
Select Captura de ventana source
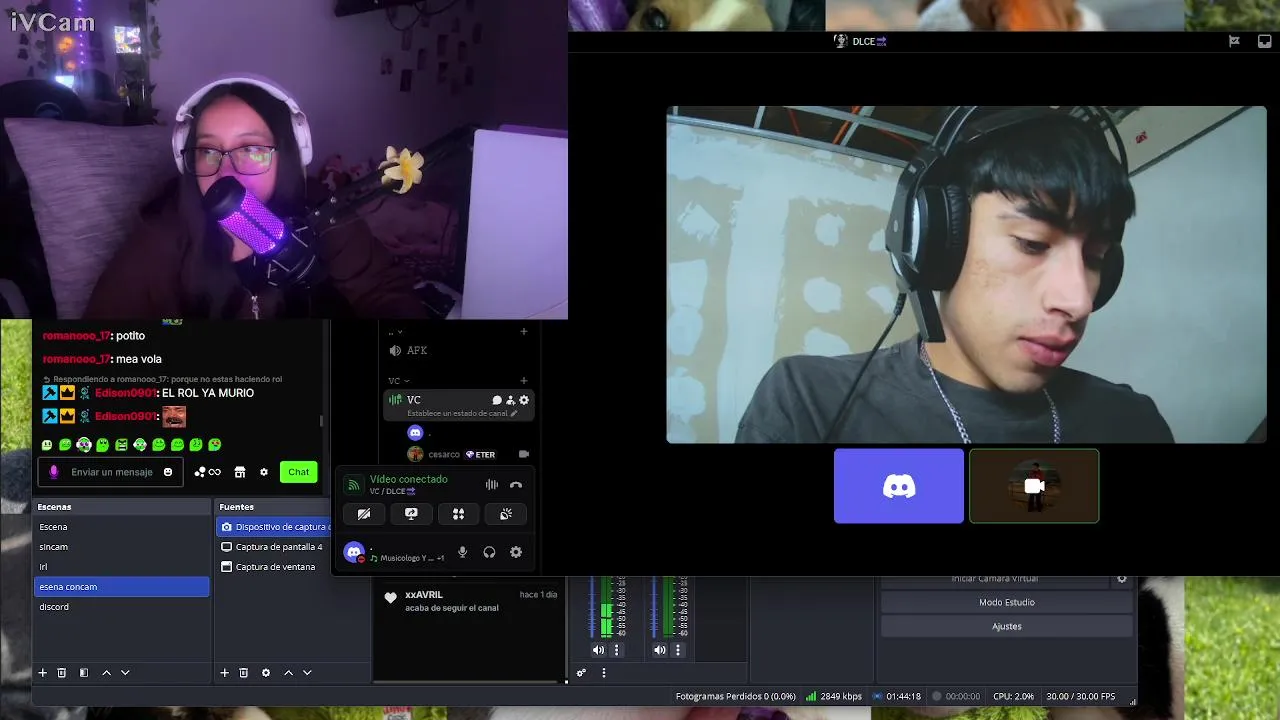[x=273, y=567]
